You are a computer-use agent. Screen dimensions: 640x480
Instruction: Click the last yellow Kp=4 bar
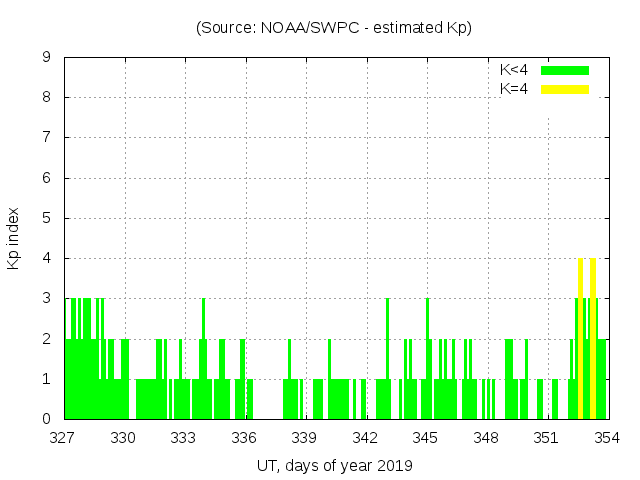(x=593, y=340)
